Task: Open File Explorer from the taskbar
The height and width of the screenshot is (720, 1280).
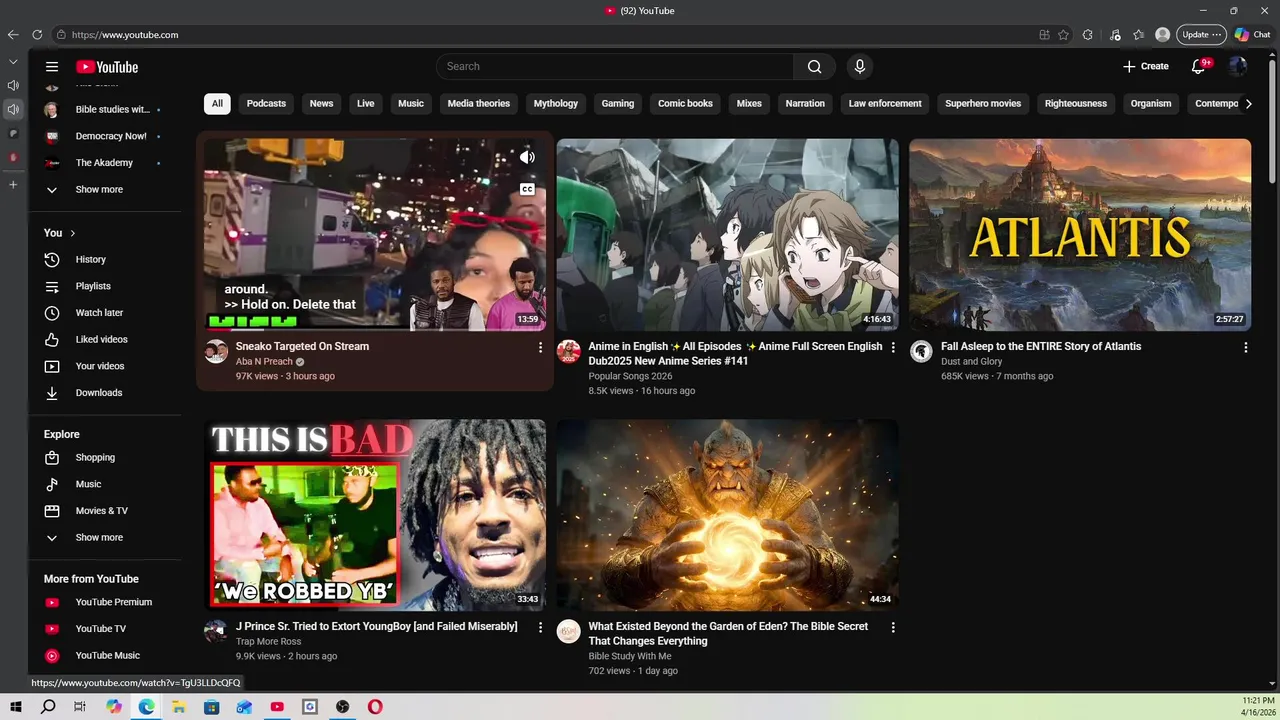Action: click(179, 707)
